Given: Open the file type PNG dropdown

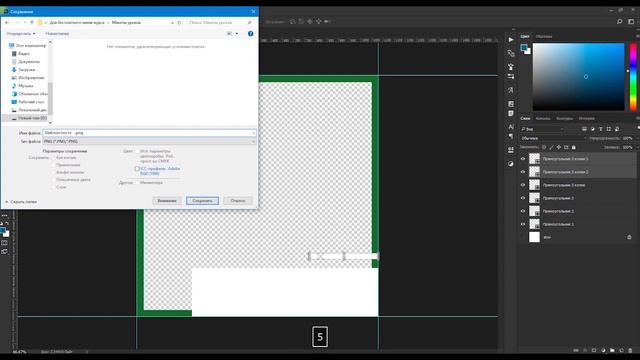Looking at the screenshot, I should tap(149, 141).
